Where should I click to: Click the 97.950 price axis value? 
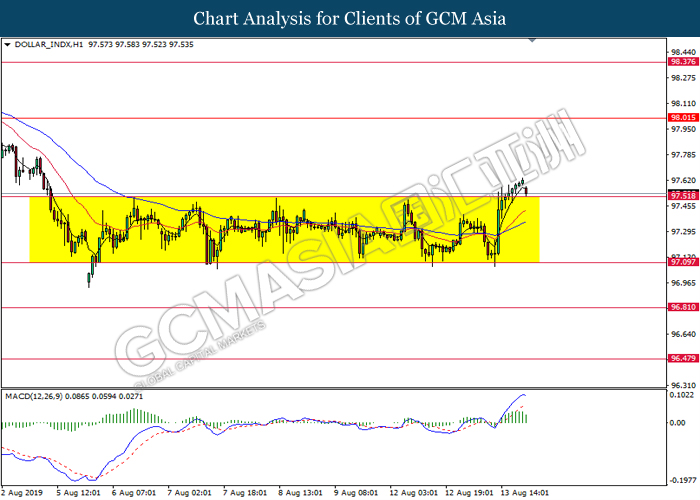coord(683,129)
